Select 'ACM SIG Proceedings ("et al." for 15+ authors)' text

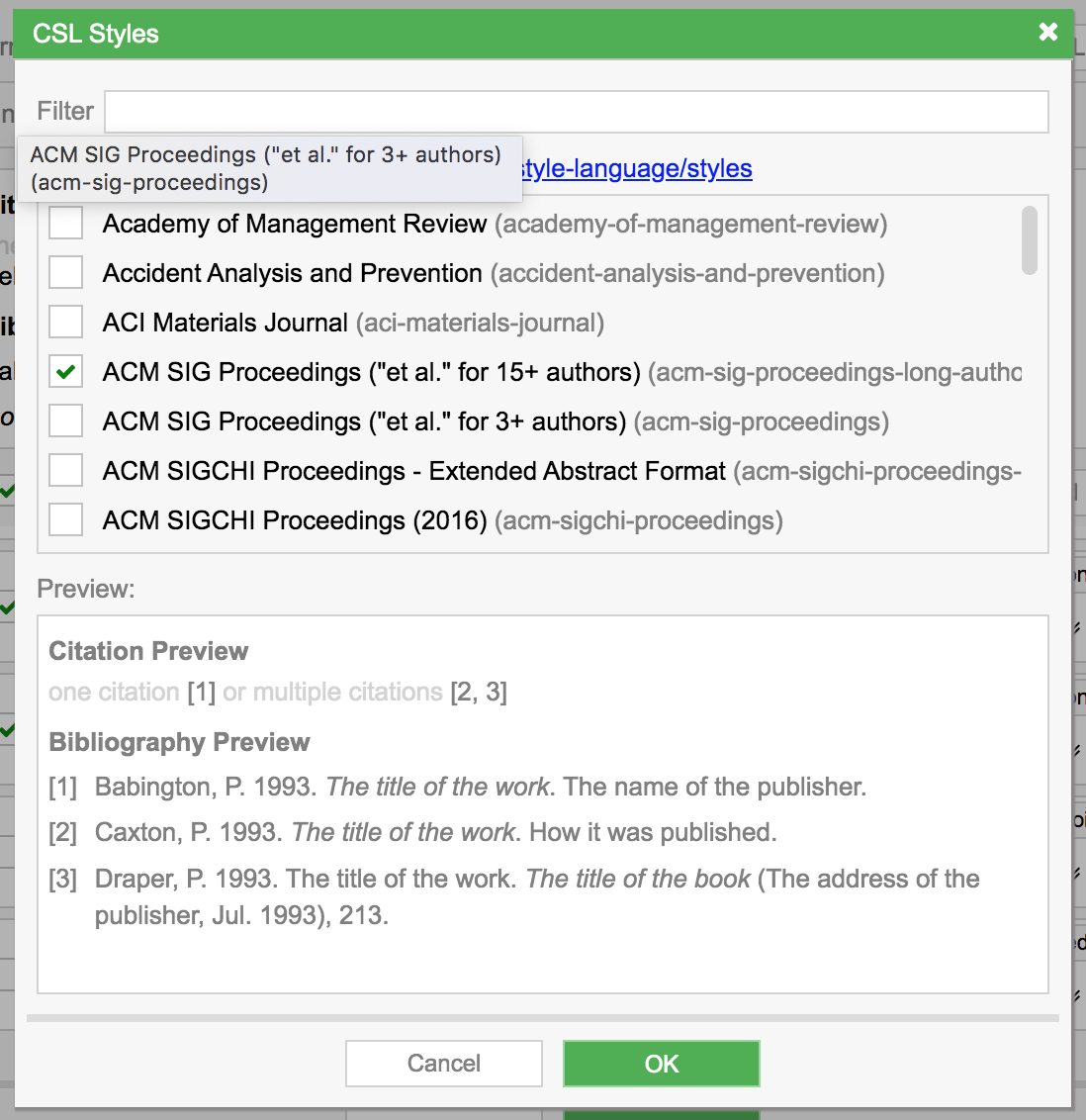coord(371,372)
